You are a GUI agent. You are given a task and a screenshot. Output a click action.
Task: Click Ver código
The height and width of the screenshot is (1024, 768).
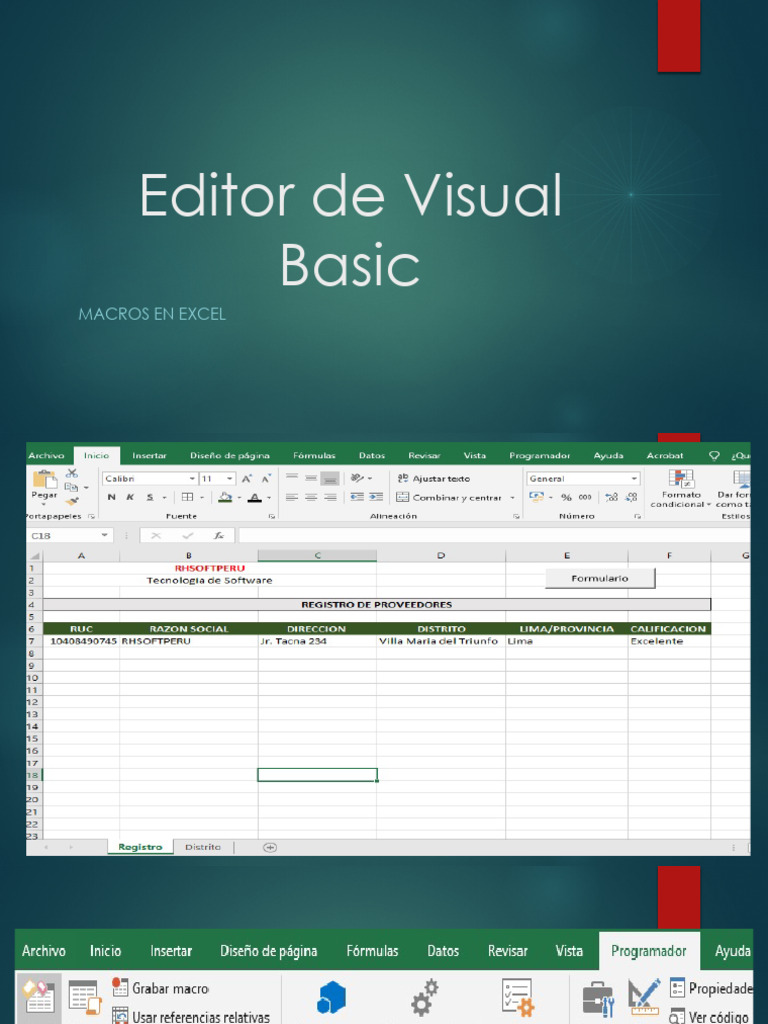pos(709,1016)
